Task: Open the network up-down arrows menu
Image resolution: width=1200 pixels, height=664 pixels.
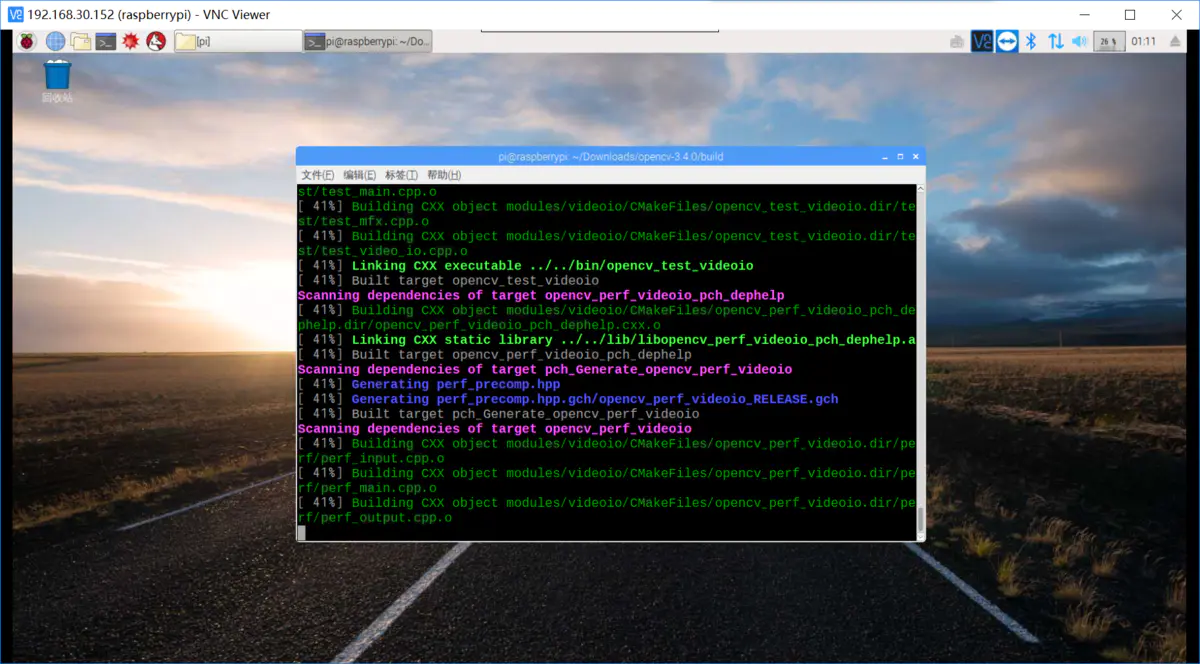Action: coord(1056,41)
